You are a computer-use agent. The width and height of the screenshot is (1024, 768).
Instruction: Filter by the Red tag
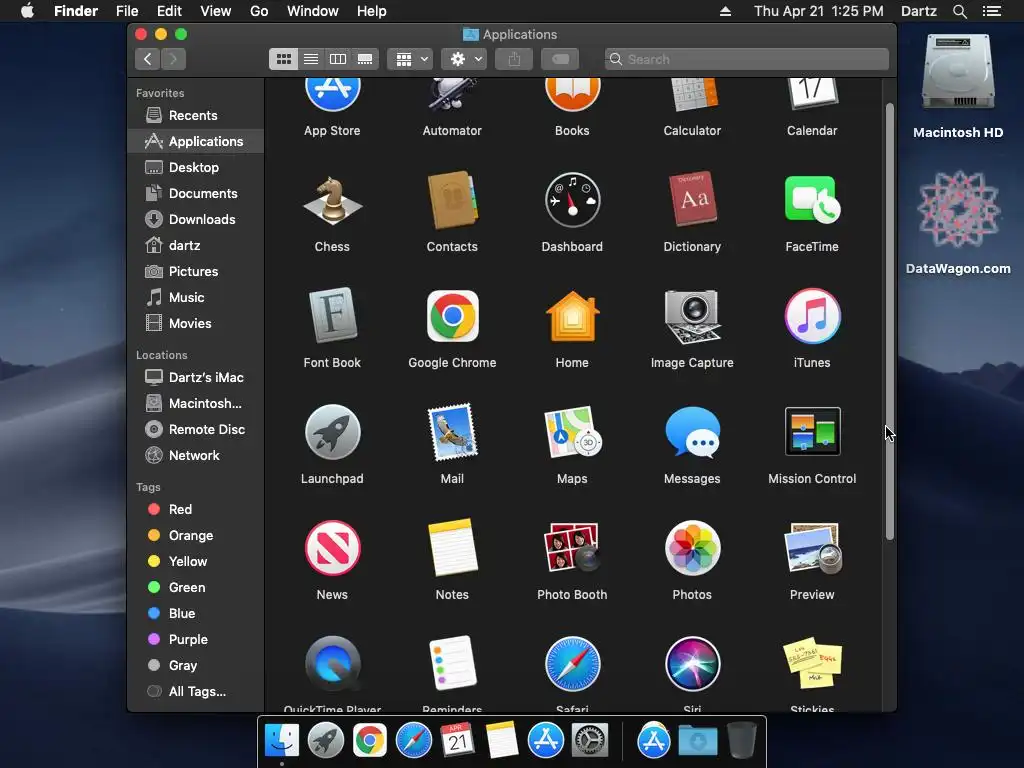point(195,509)
